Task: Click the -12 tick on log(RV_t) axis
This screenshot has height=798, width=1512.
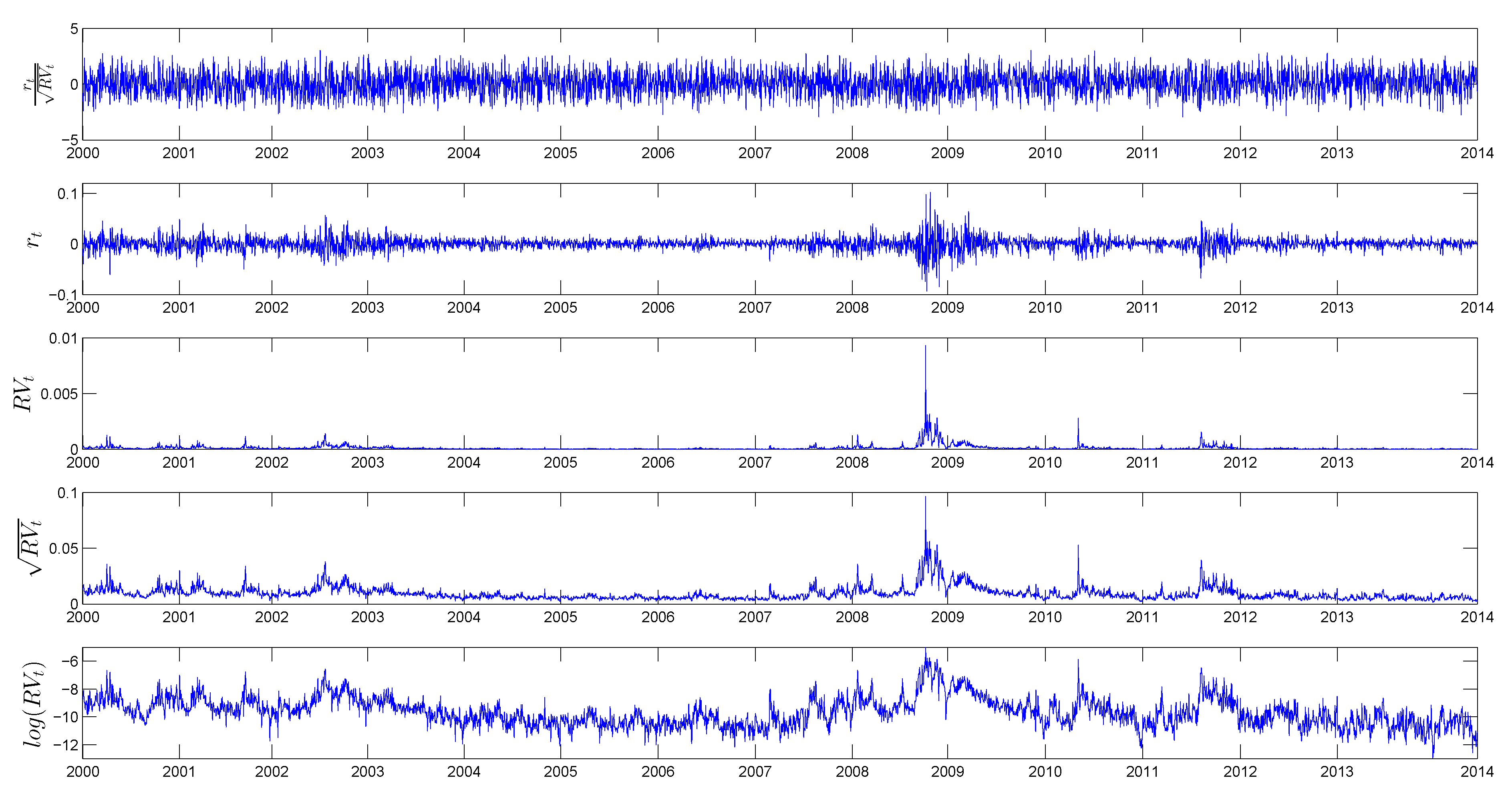Action: pos(66,745)
